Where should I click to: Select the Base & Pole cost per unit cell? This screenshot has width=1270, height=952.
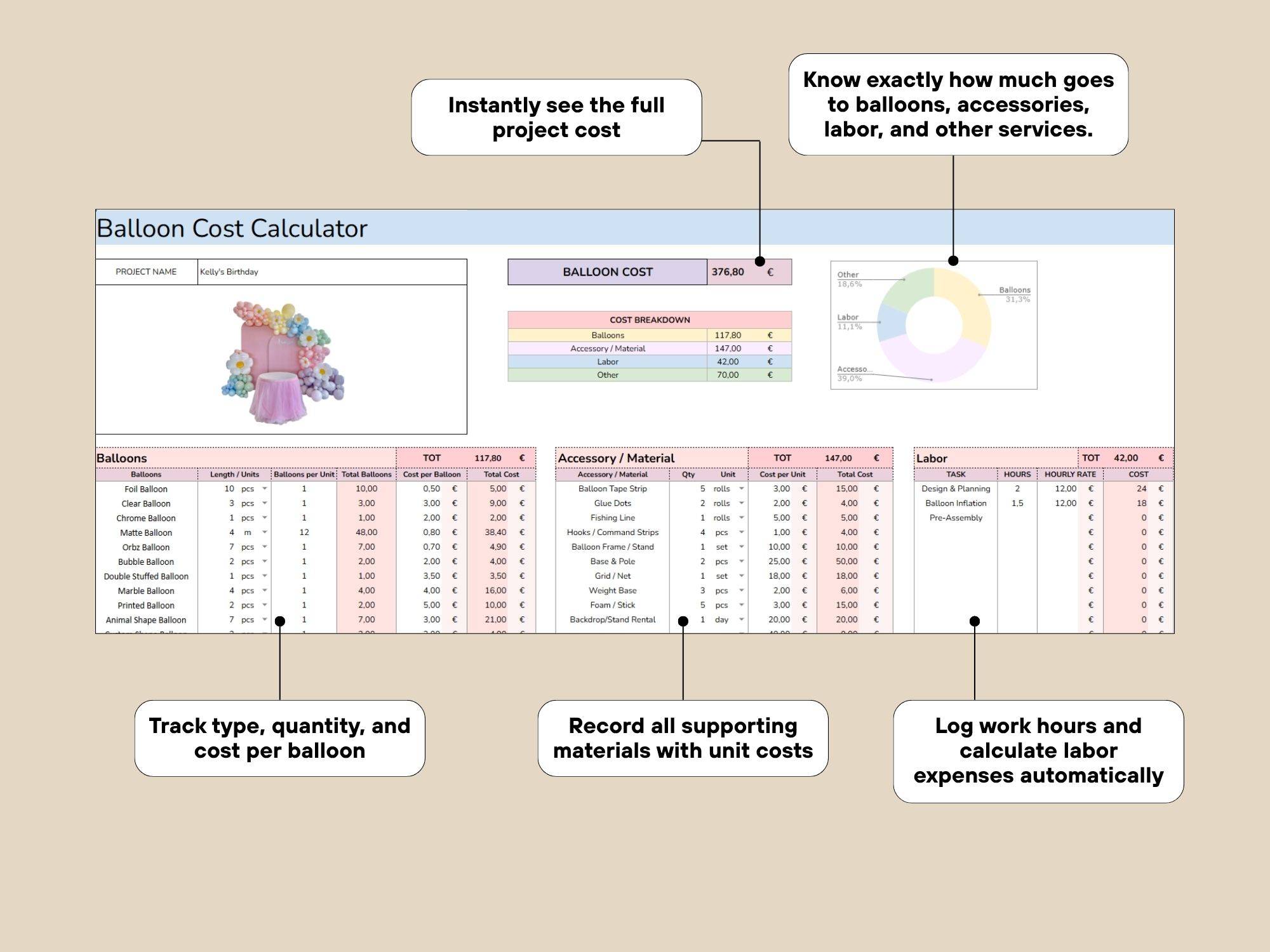tap(779, 562)
